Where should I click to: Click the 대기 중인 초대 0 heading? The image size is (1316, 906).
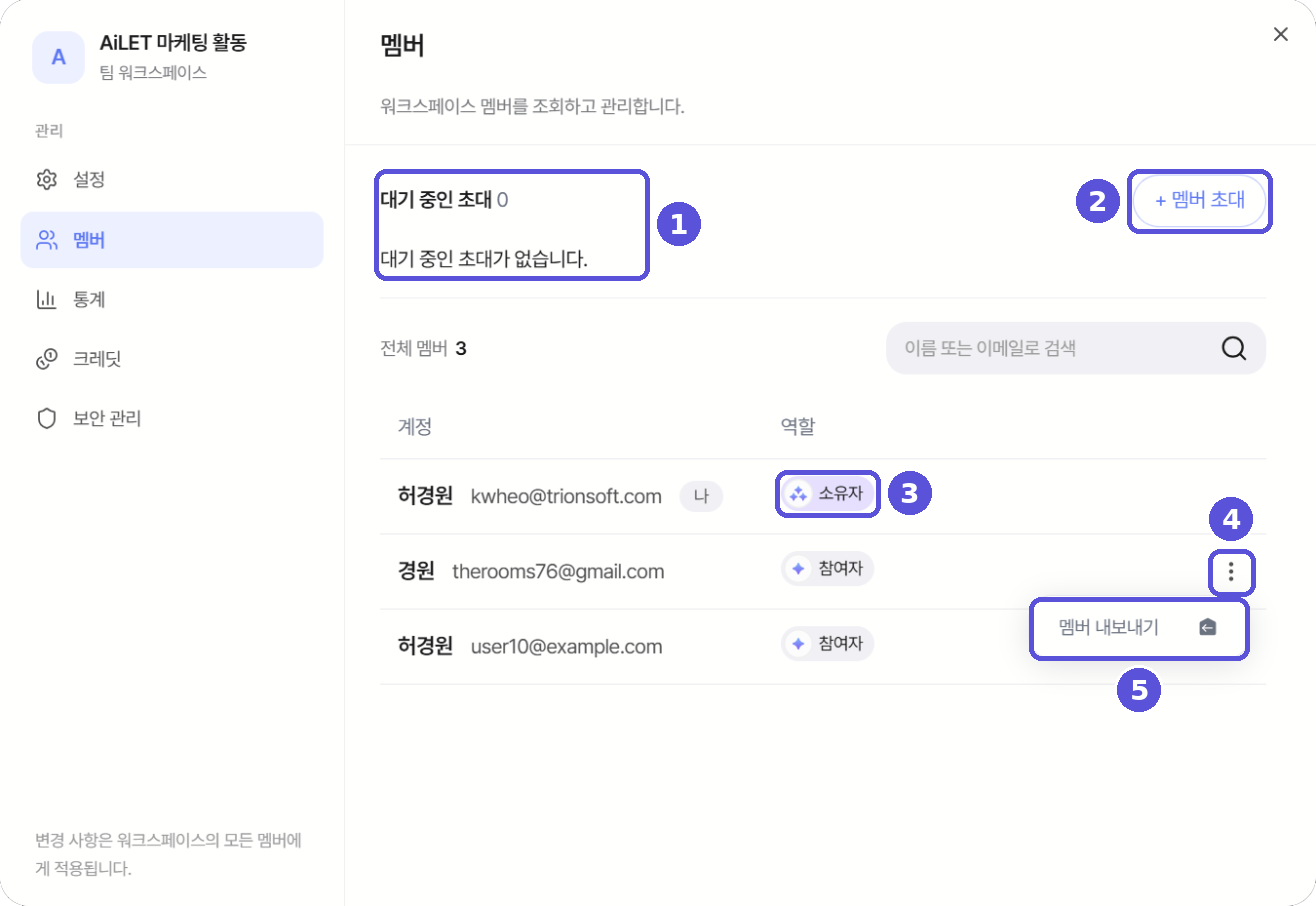(x=444, y=200)
